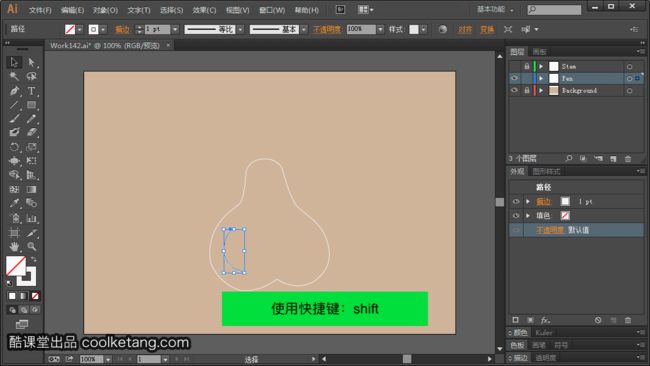This screenshot has width=650, height=366.
Task: Hide the Pen layer with its eye icon
Action: pos(514,78)
